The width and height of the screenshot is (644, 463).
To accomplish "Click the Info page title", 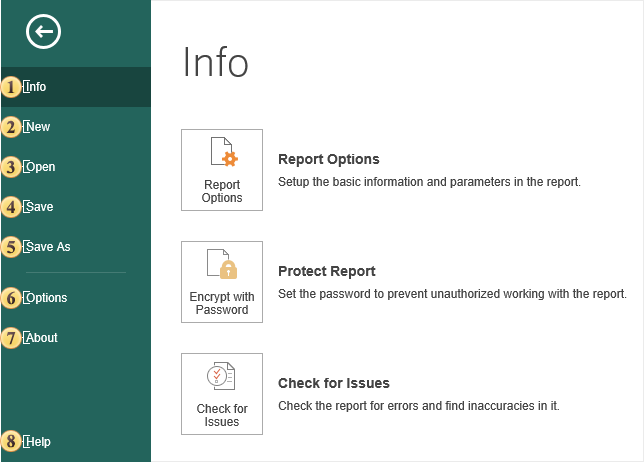I will pyautogui.click(x=215, y=63).
